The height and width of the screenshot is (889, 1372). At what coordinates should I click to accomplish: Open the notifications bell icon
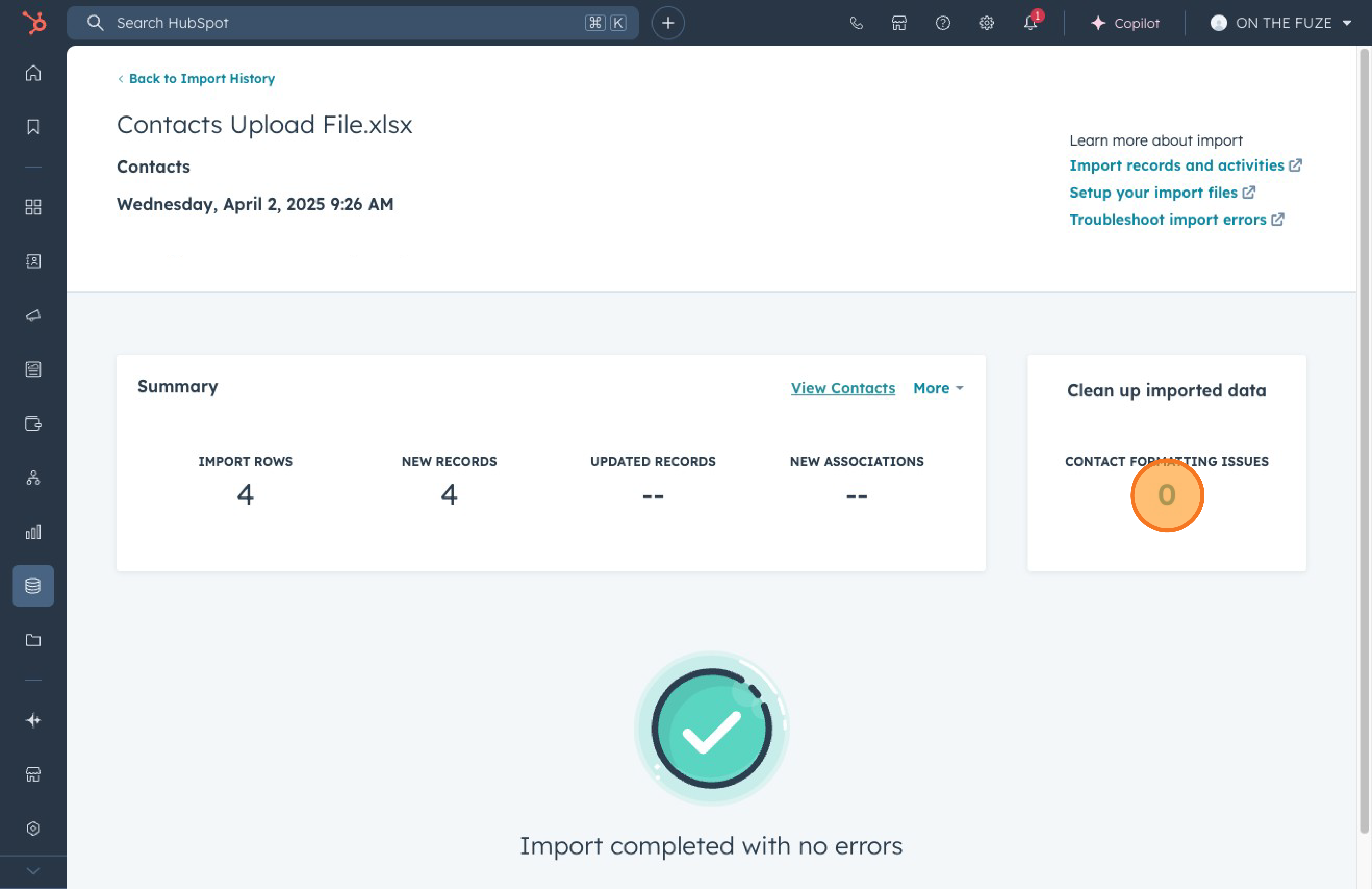tap(1031, 23)
